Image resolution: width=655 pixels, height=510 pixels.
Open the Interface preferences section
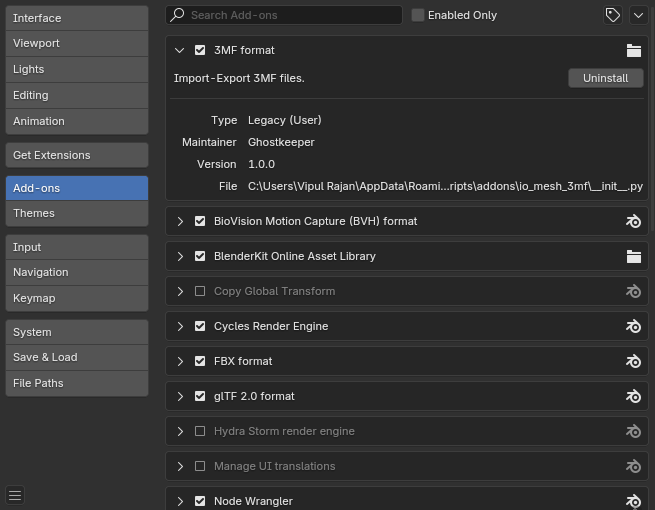pyautogui.click(x=77, y=18)
